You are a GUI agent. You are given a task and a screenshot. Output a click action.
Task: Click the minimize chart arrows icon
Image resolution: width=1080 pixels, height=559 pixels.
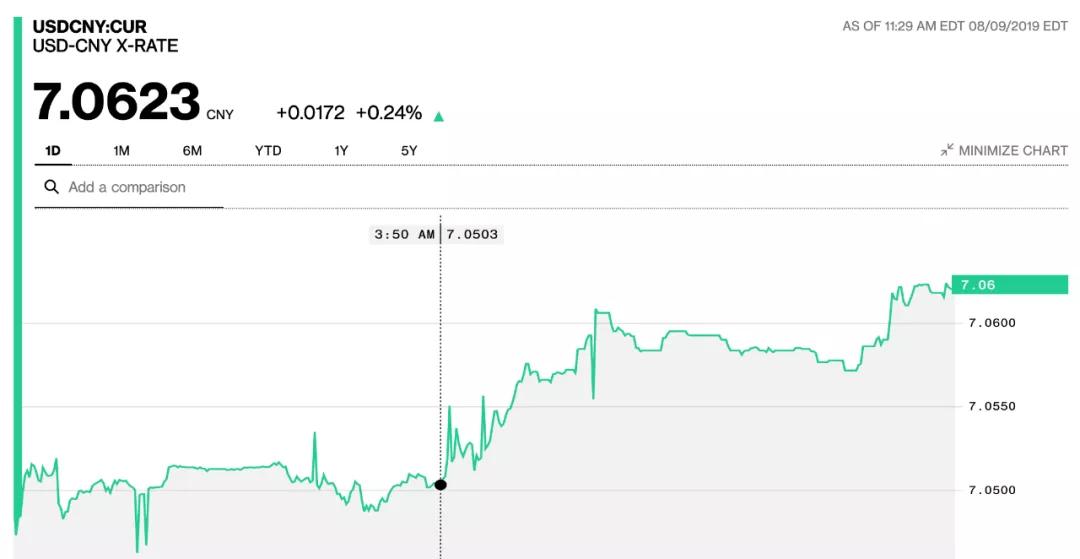tap(947, 150)
